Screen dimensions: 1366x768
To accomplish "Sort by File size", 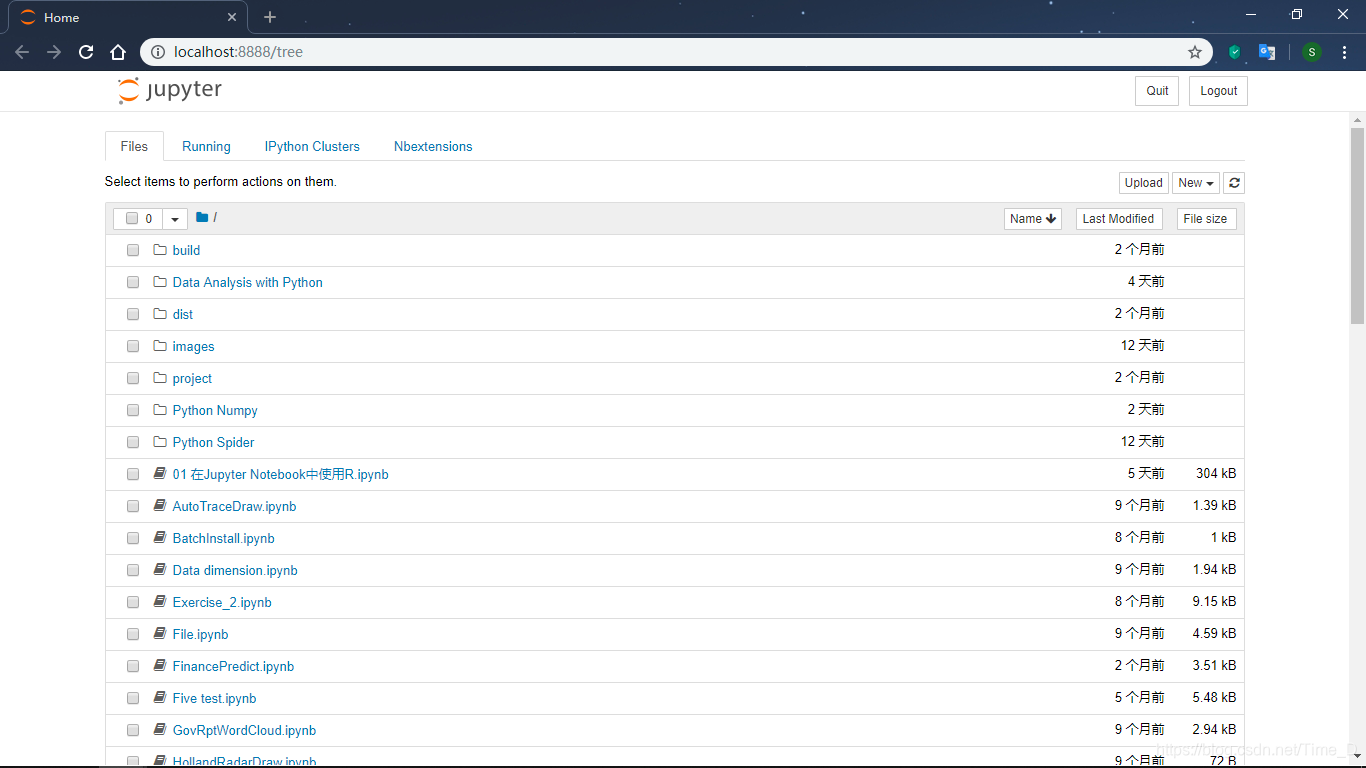I will pyautogui.click(x=1206, y=219).
